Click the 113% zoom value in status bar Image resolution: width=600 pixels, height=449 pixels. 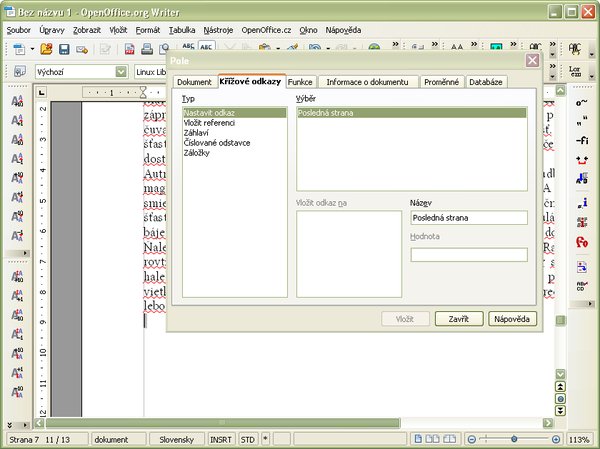pos(579,439)
